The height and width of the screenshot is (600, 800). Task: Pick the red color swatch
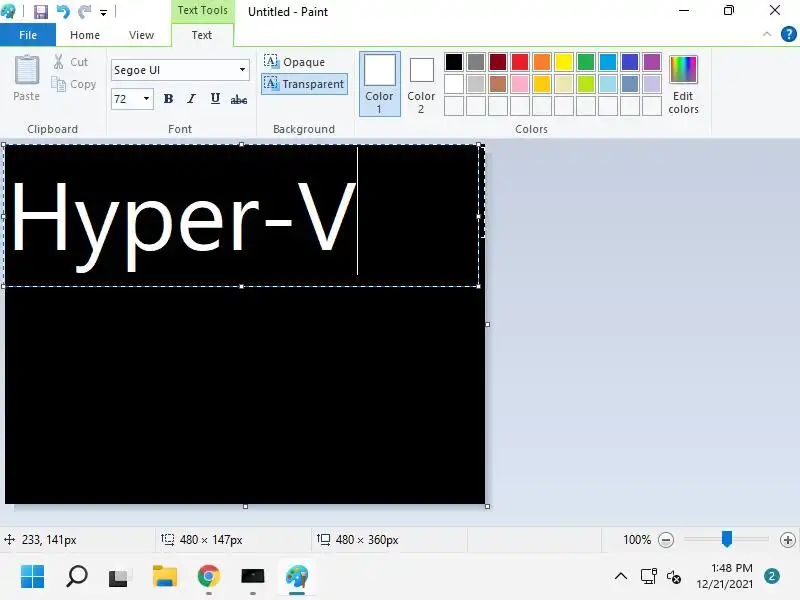520,62
